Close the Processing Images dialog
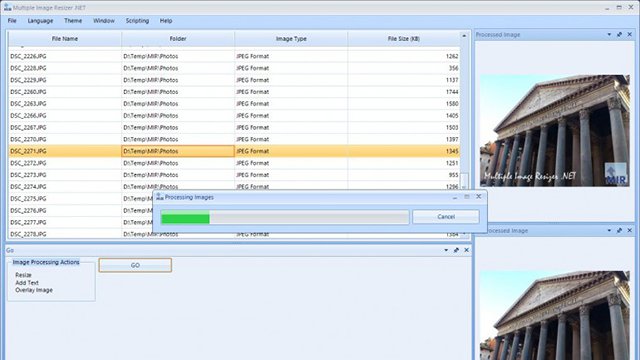 (x=478, y=197)
